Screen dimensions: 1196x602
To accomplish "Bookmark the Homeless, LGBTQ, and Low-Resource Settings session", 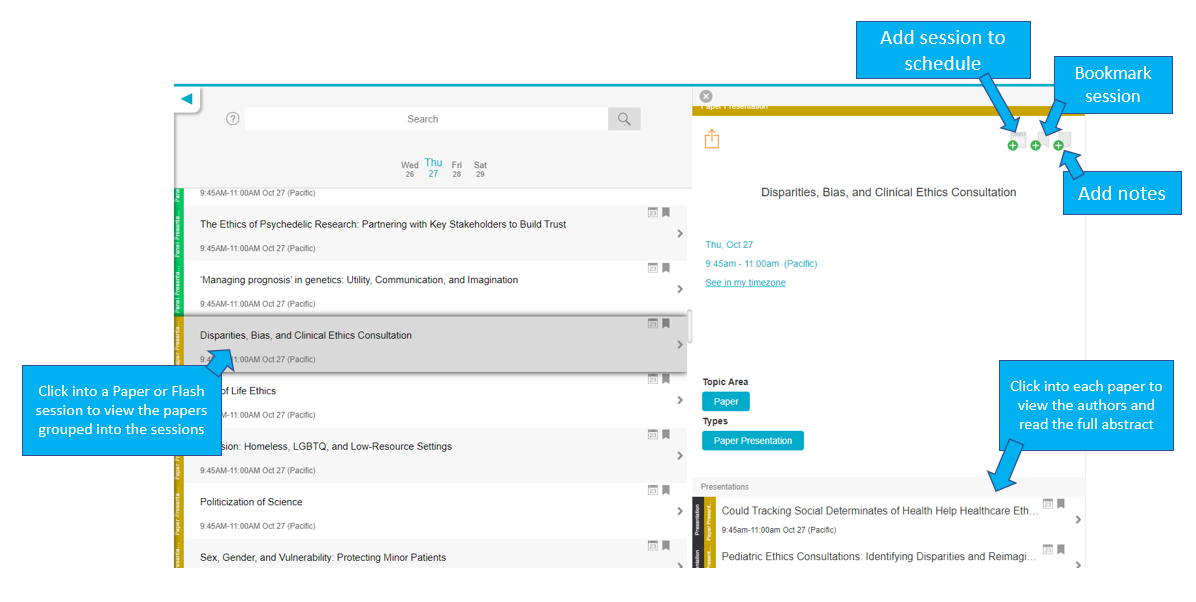I will pyautogui.click(x=666, y=434).
